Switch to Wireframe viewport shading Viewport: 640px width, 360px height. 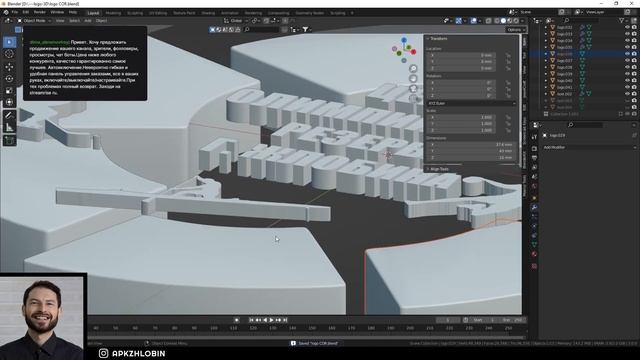(497, 20)
